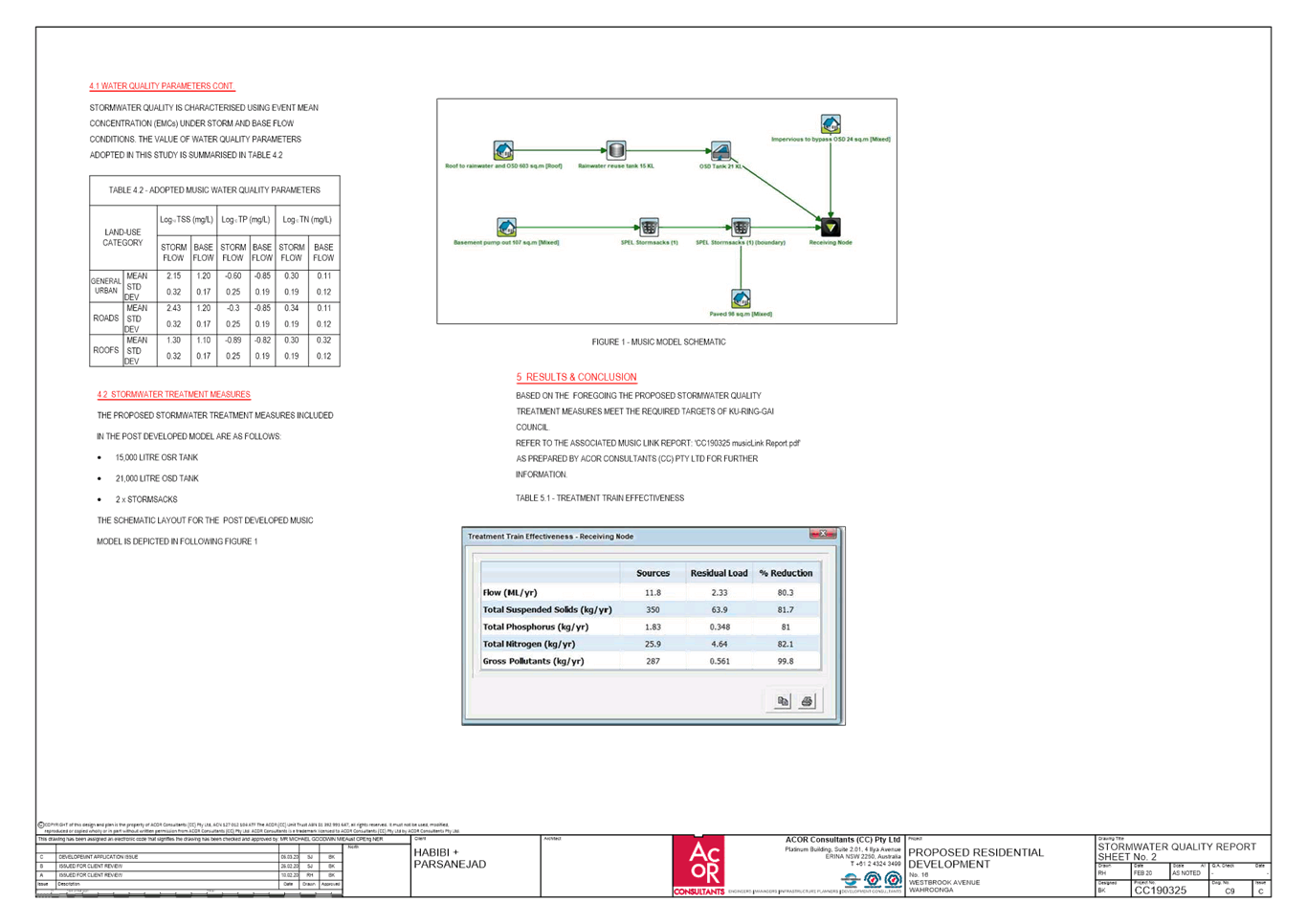Select the OSD Tank 21 KL node icon
The width and height of the screenshot is (1307, 924).
coord(720,150)
